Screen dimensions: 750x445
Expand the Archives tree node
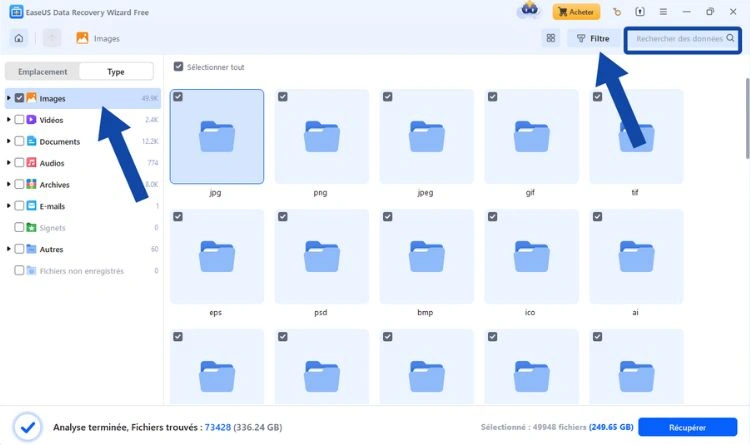point(9,184)
